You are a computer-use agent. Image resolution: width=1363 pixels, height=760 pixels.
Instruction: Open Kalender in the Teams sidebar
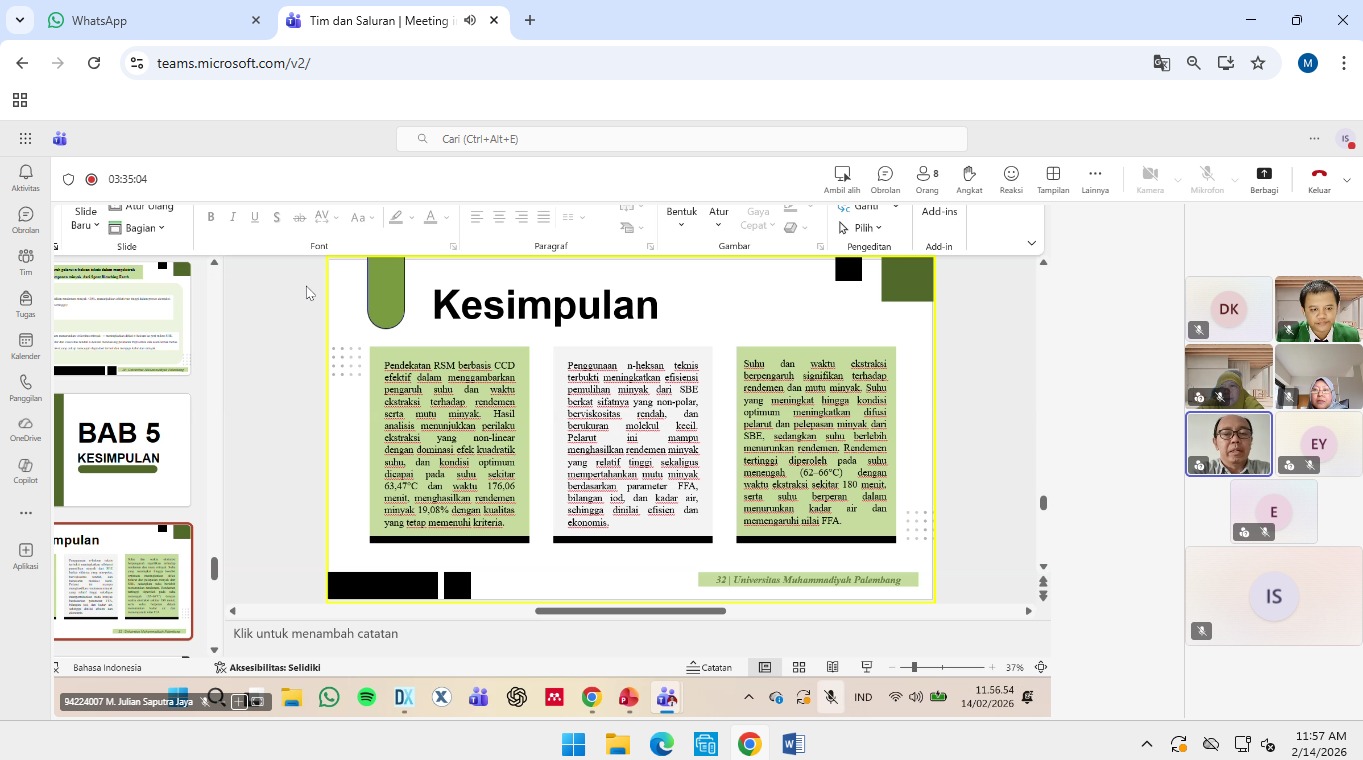click(25, 346)
